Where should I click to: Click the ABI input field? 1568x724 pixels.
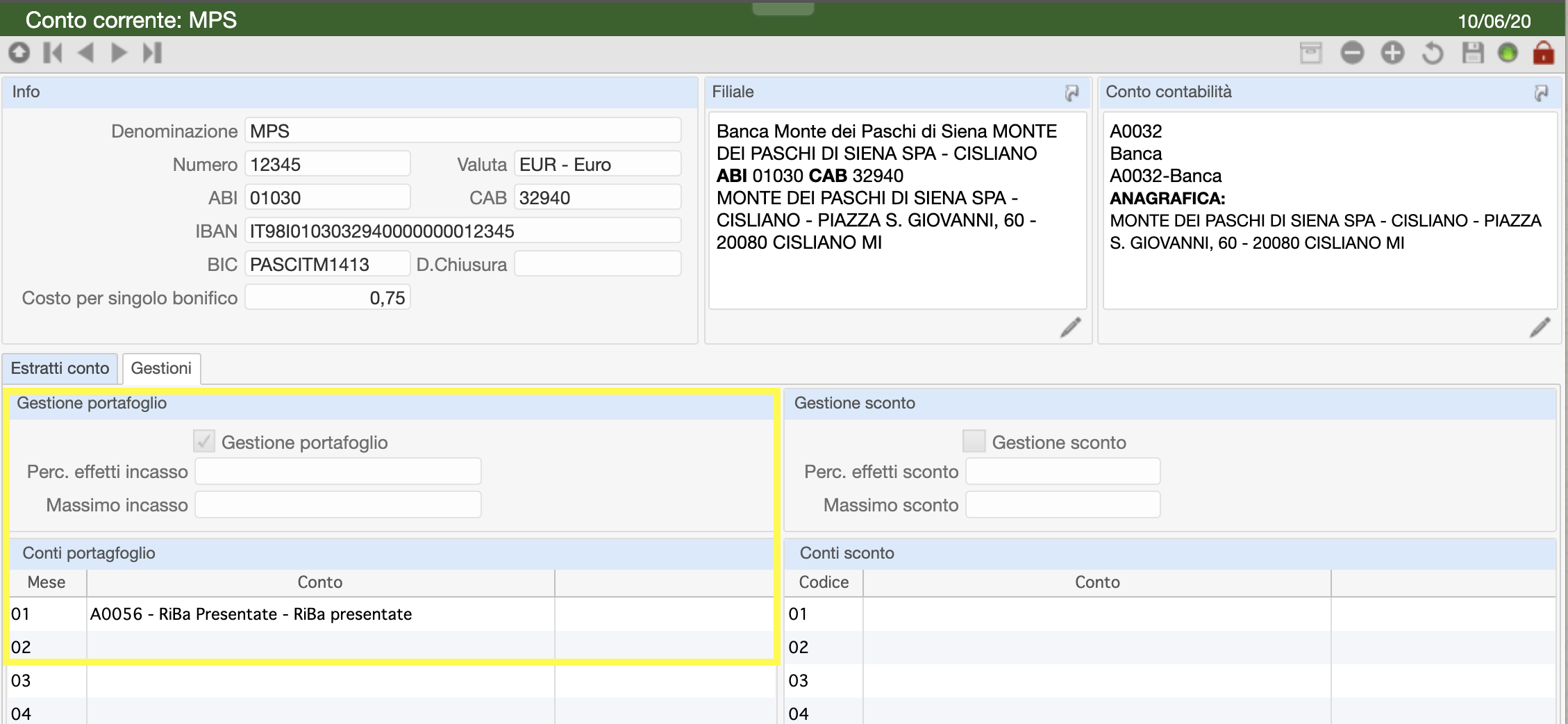coord(327,197)
